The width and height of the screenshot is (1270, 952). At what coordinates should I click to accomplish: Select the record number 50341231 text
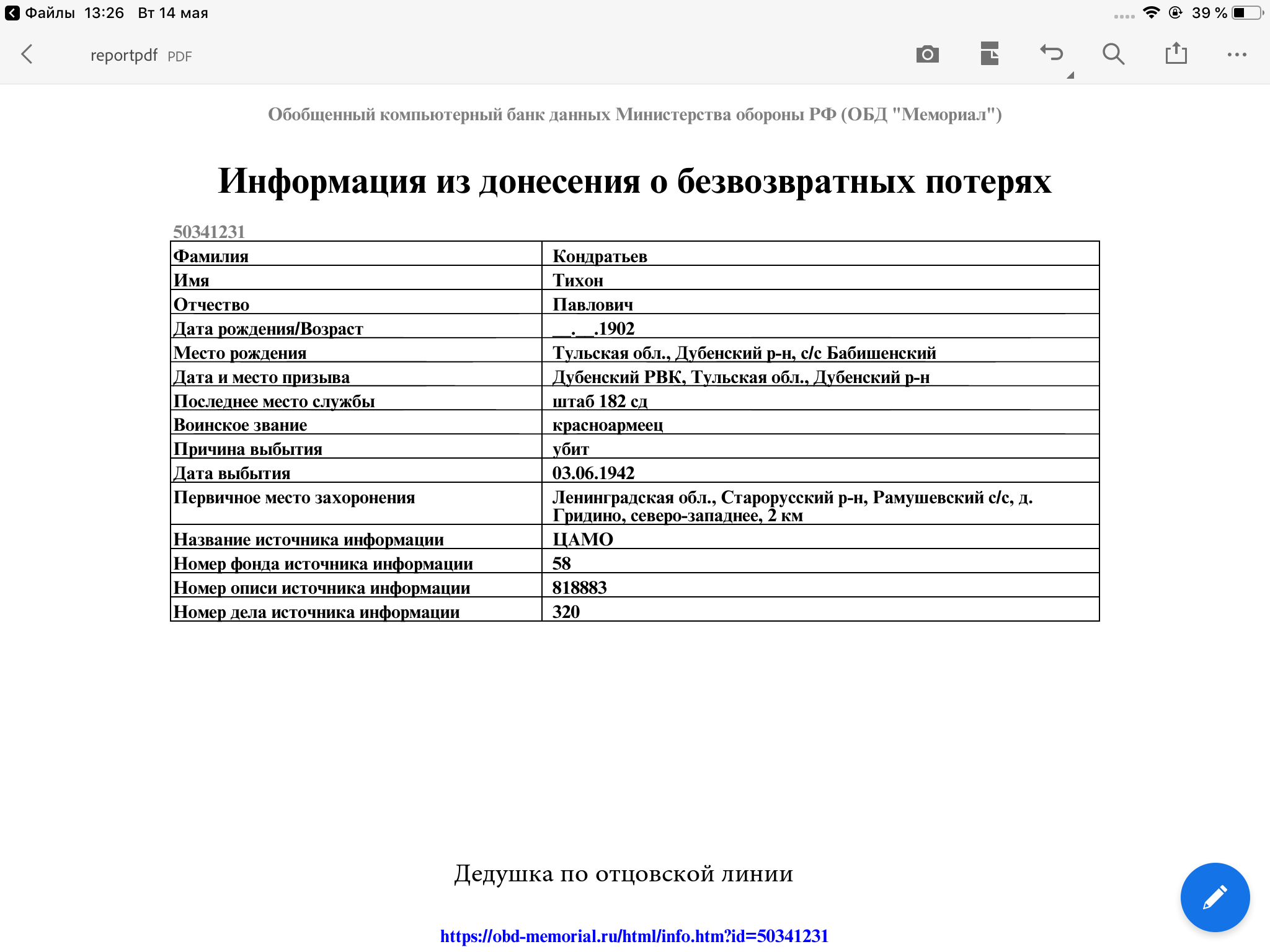pos(209,231)
